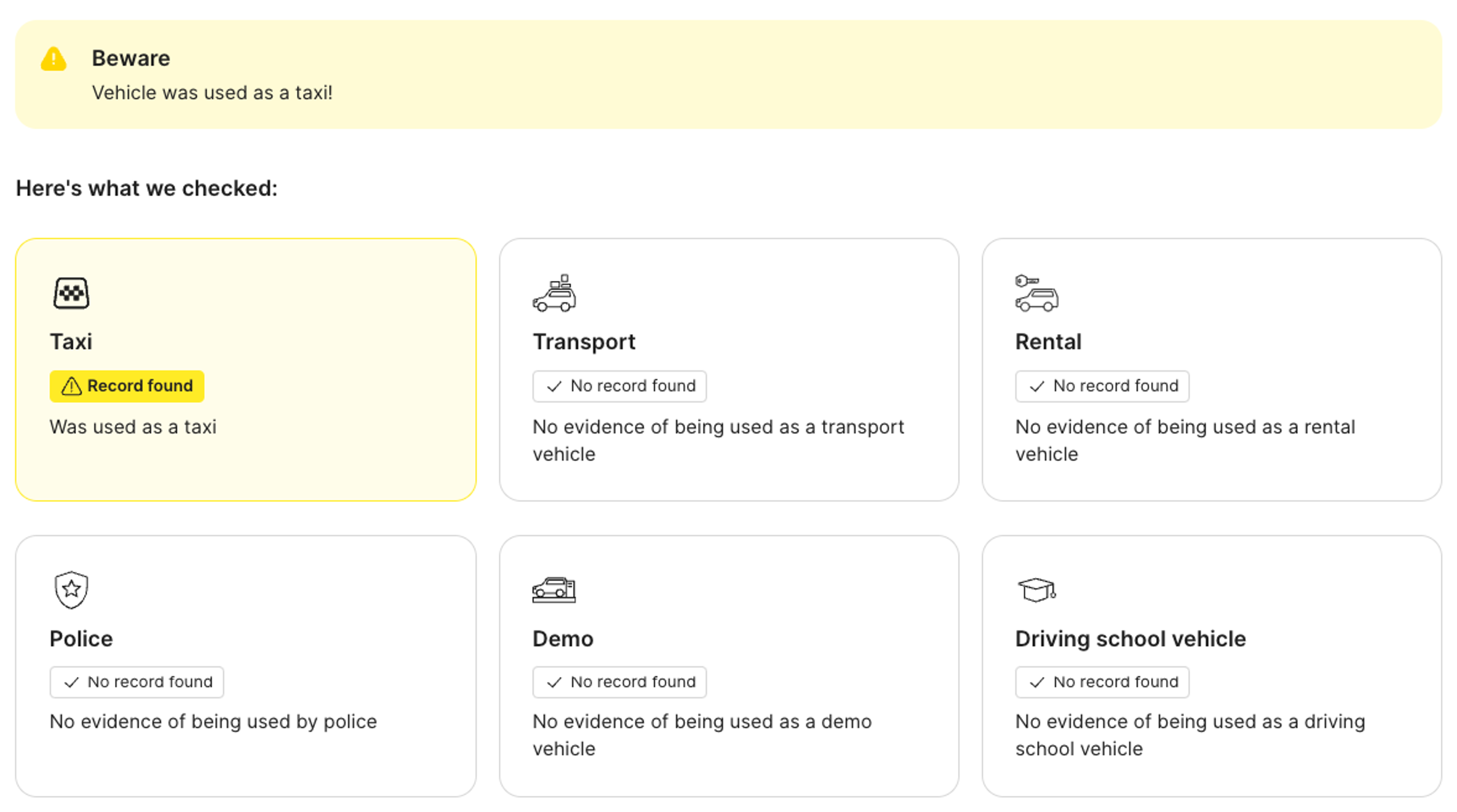The height and width of the screenshot is (812, 1457).
Task: Click Rental's No record found badge
Action: coord(1102,386)
